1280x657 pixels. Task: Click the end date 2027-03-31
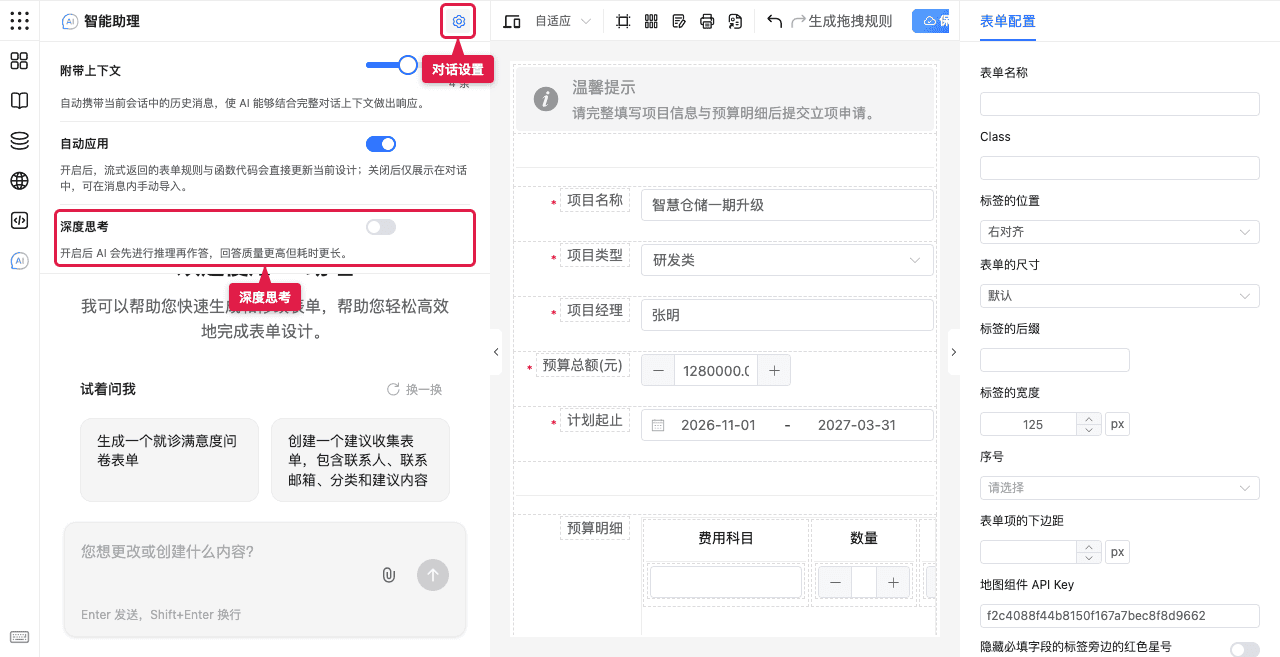(x=857, y=425)
